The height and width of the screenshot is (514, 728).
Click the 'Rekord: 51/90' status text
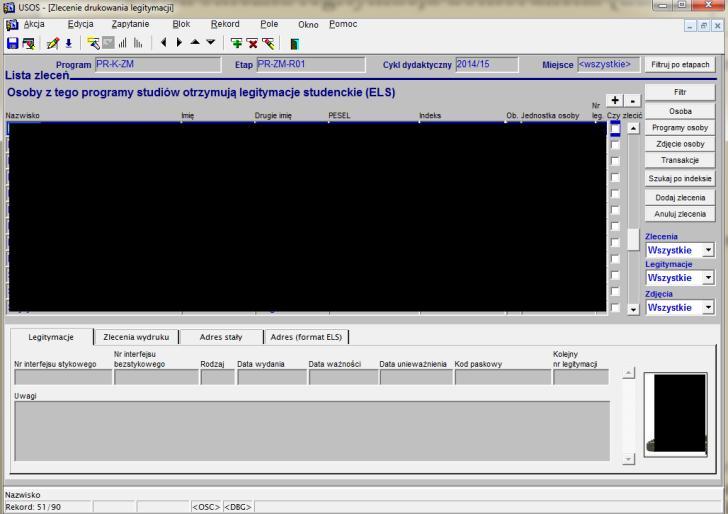coord(33,507)
